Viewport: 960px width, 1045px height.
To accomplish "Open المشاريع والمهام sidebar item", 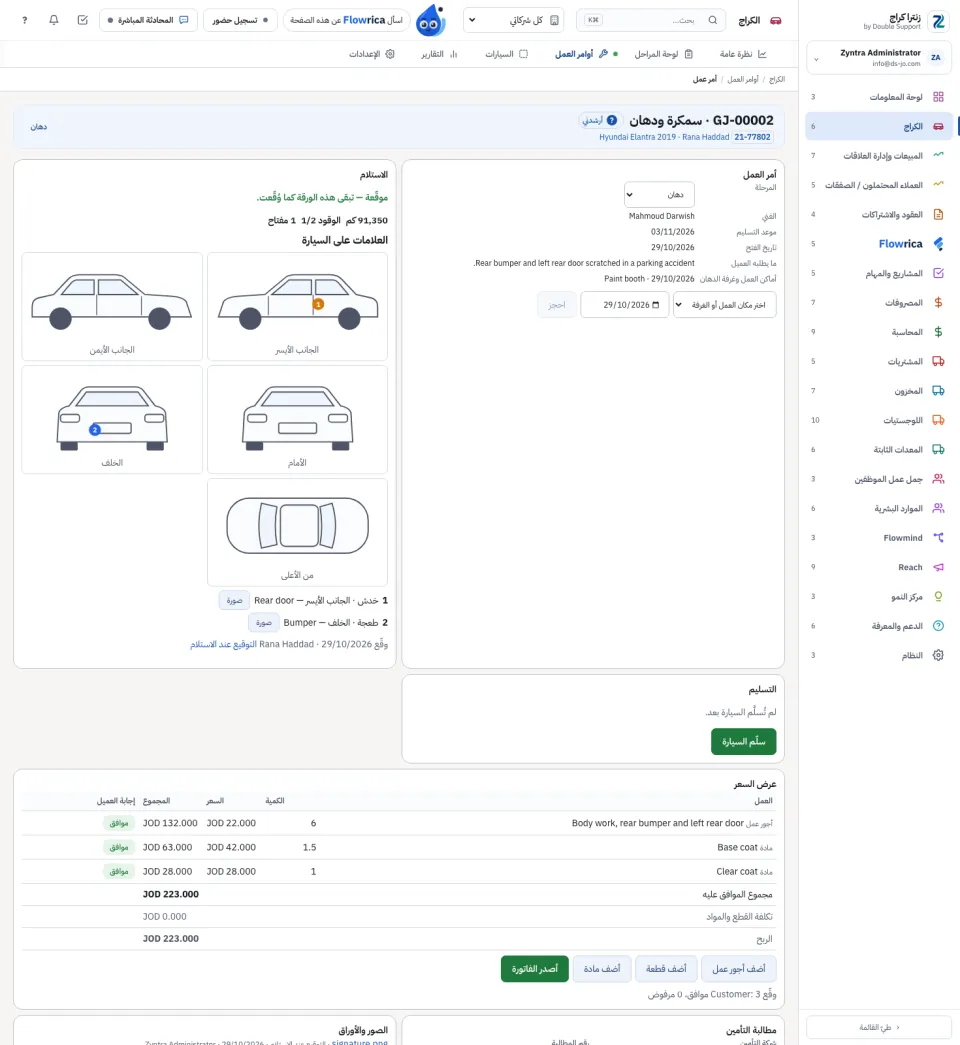I will click(879, 273).
